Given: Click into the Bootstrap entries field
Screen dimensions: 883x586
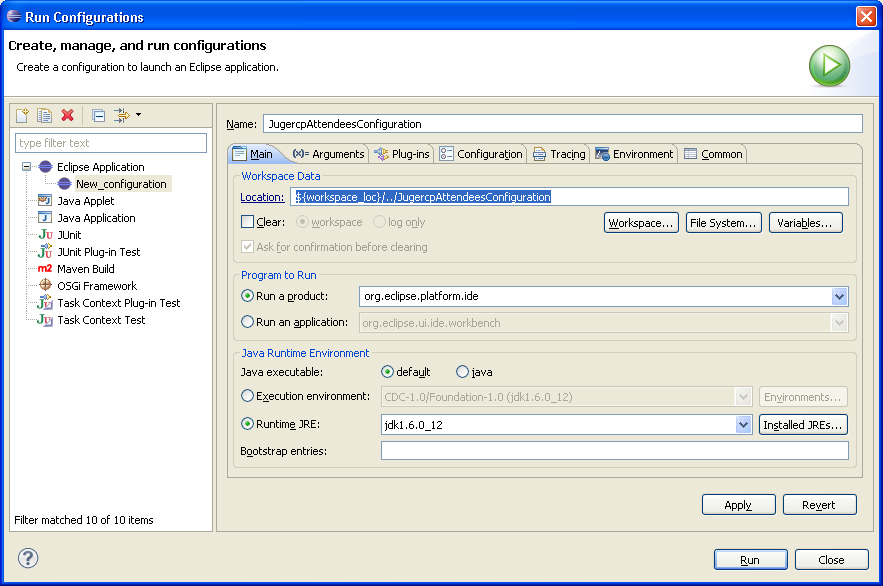Looking at the screenshot, I should (614, 451).
